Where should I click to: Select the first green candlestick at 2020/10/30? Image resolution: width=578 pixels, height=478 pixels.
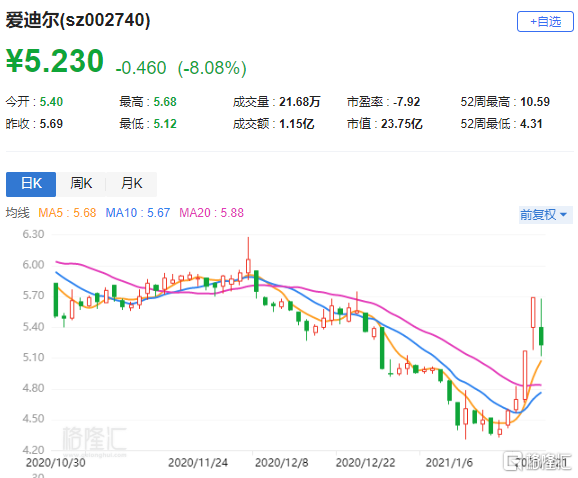click(x=56, y=300)
